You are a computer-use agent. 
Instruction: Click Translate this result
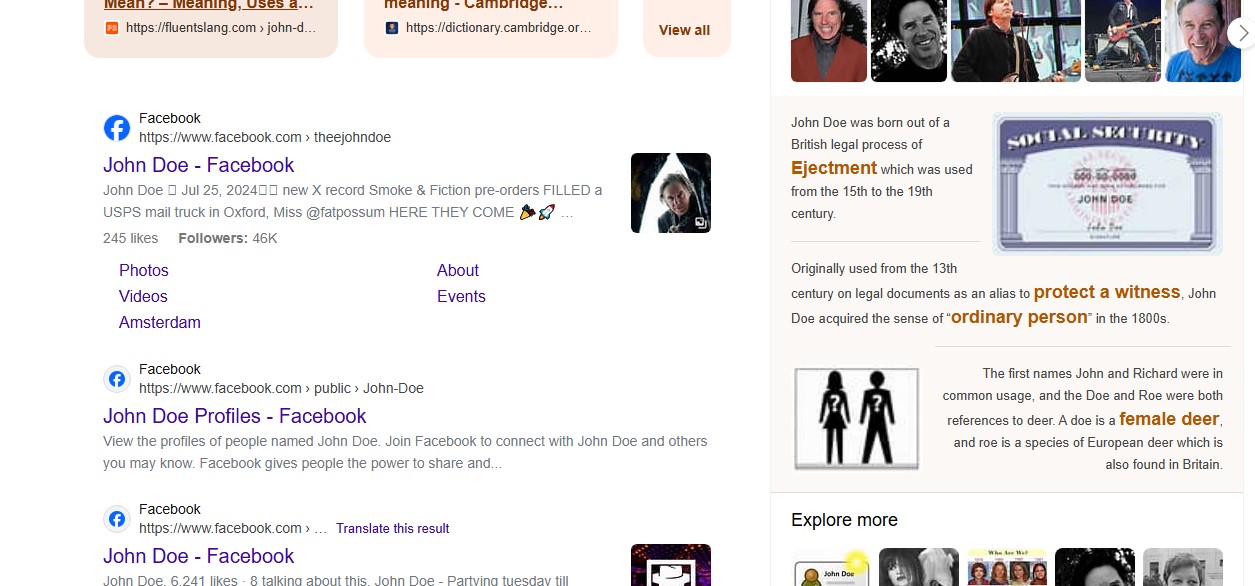click(x=393, y=528)
